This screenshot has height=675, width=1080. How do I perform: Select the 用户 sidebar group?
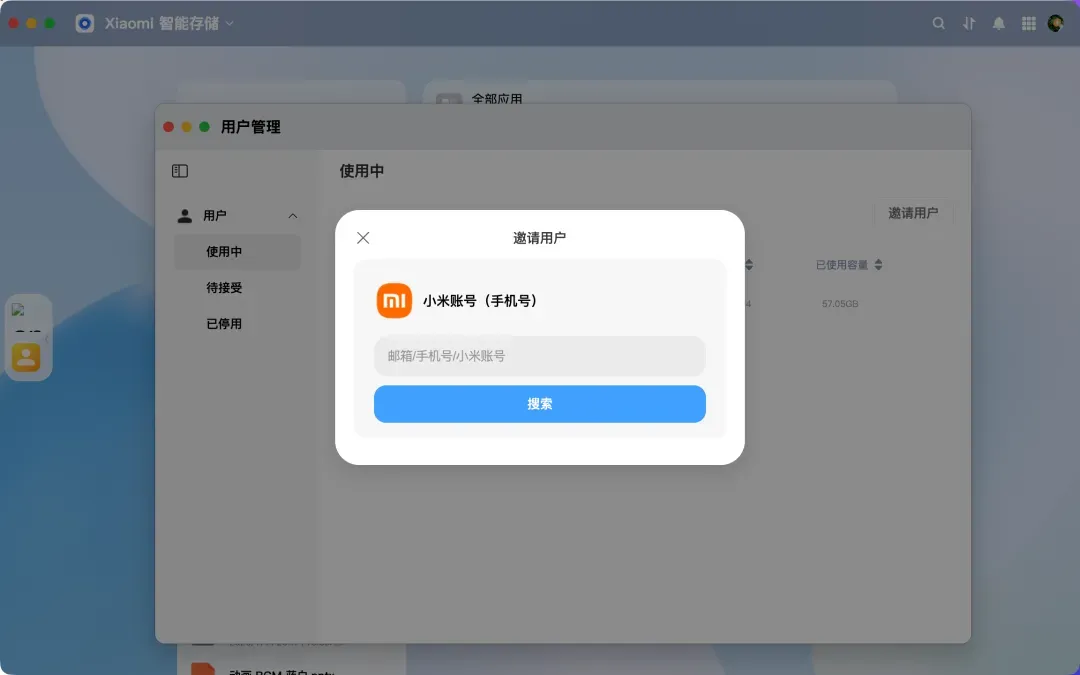(x=237, y=216)
